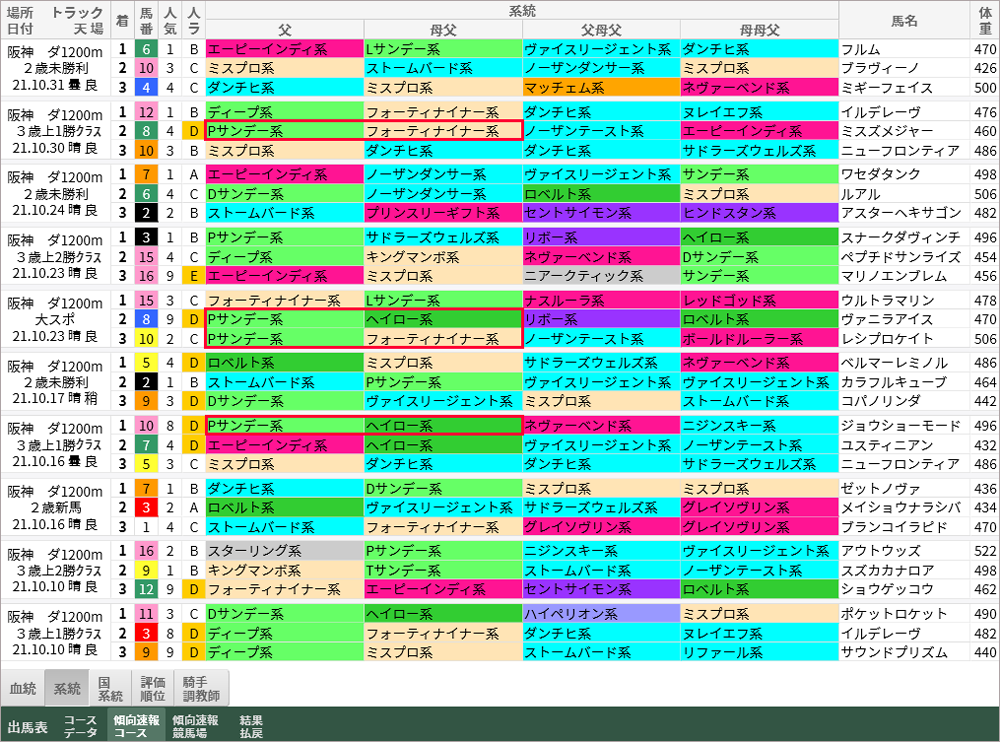Open the 国系統 tab
Screen dimensions: 1000x742
pyautogui.click(x=110, y=688)
